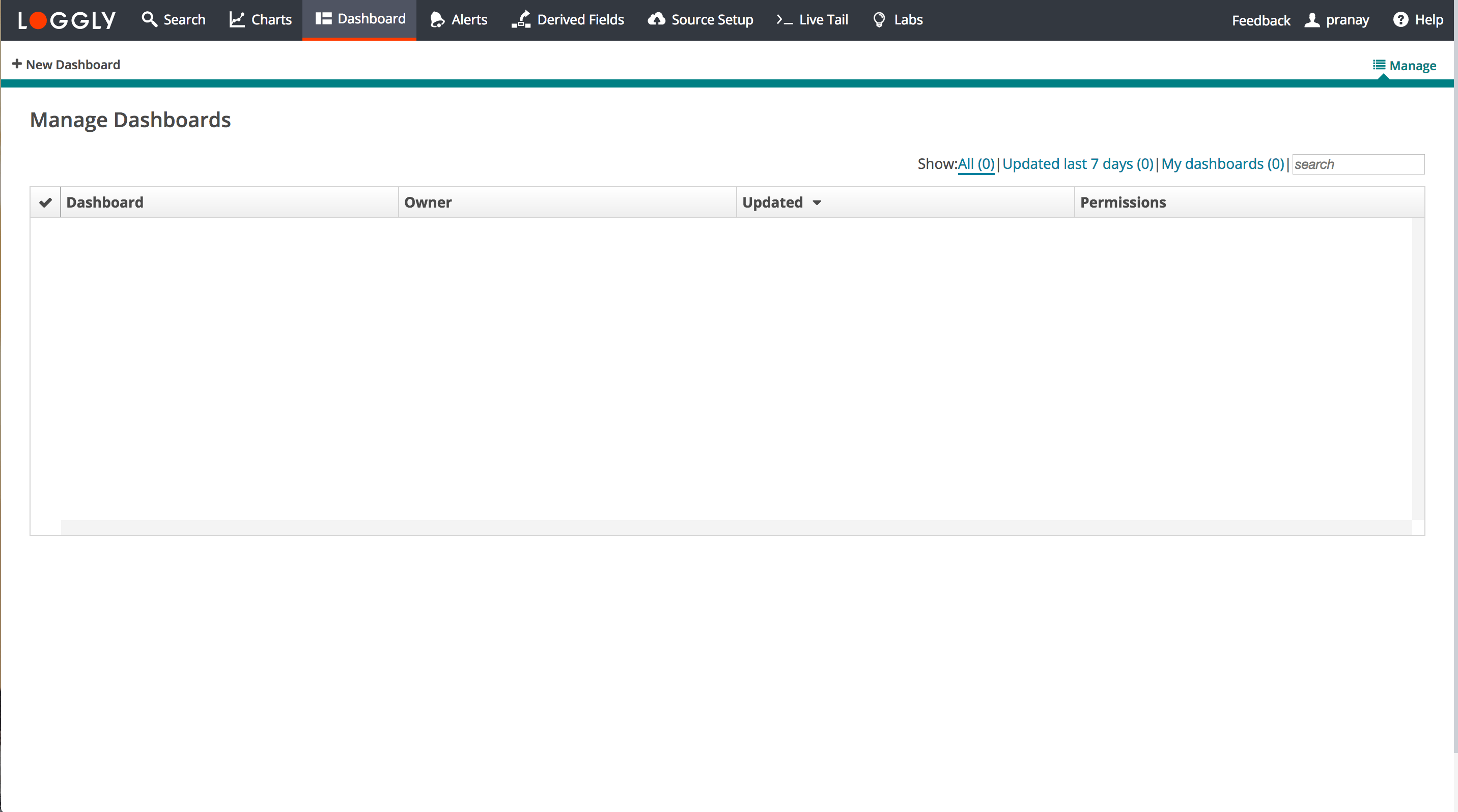This screenshot has height=812, width=1458.
Task: Open the Derived Fields icon
Action: 521,19
